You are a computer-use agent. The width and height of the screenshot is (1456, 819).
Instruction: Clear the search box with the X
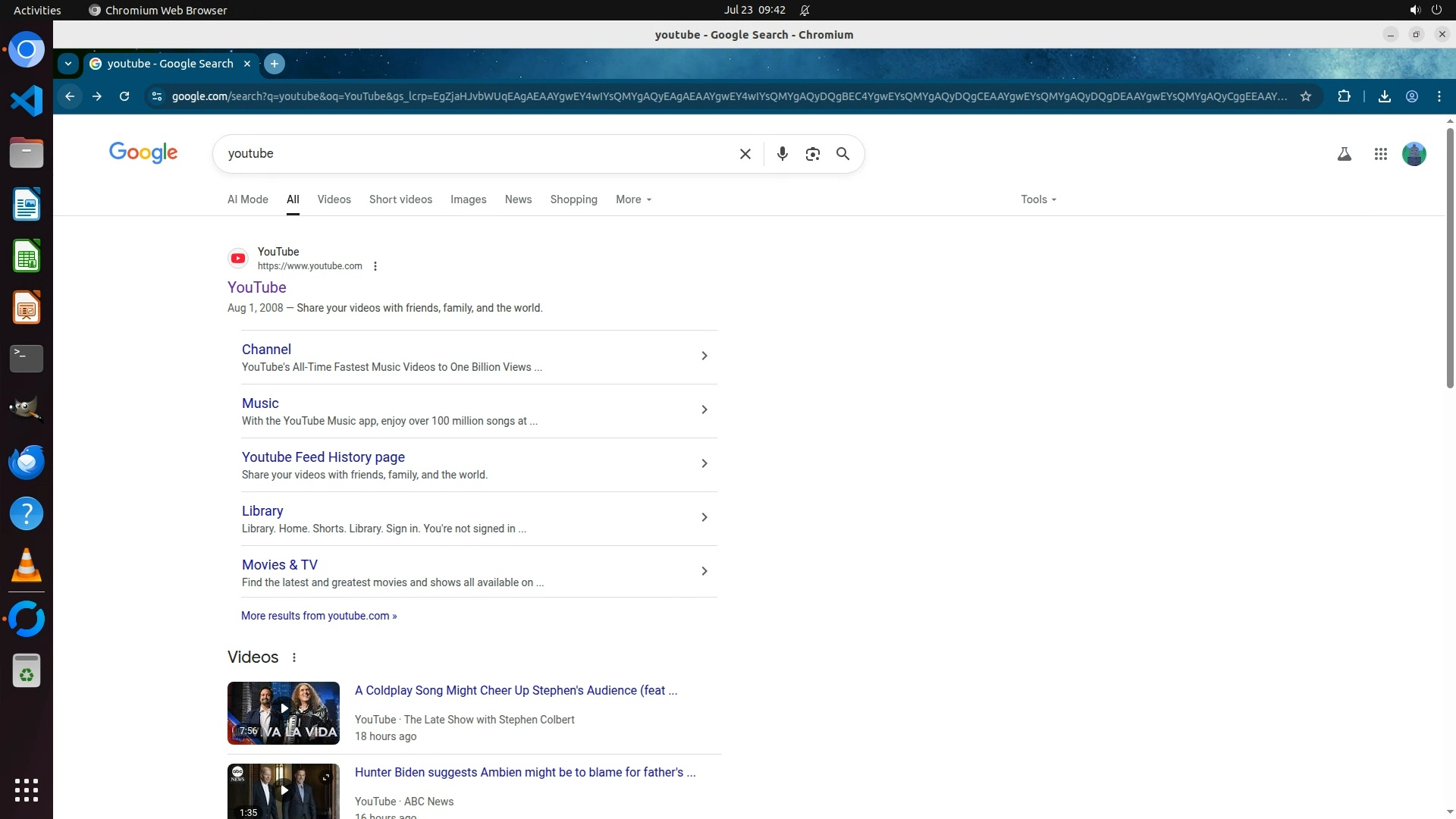pos(745,154)
